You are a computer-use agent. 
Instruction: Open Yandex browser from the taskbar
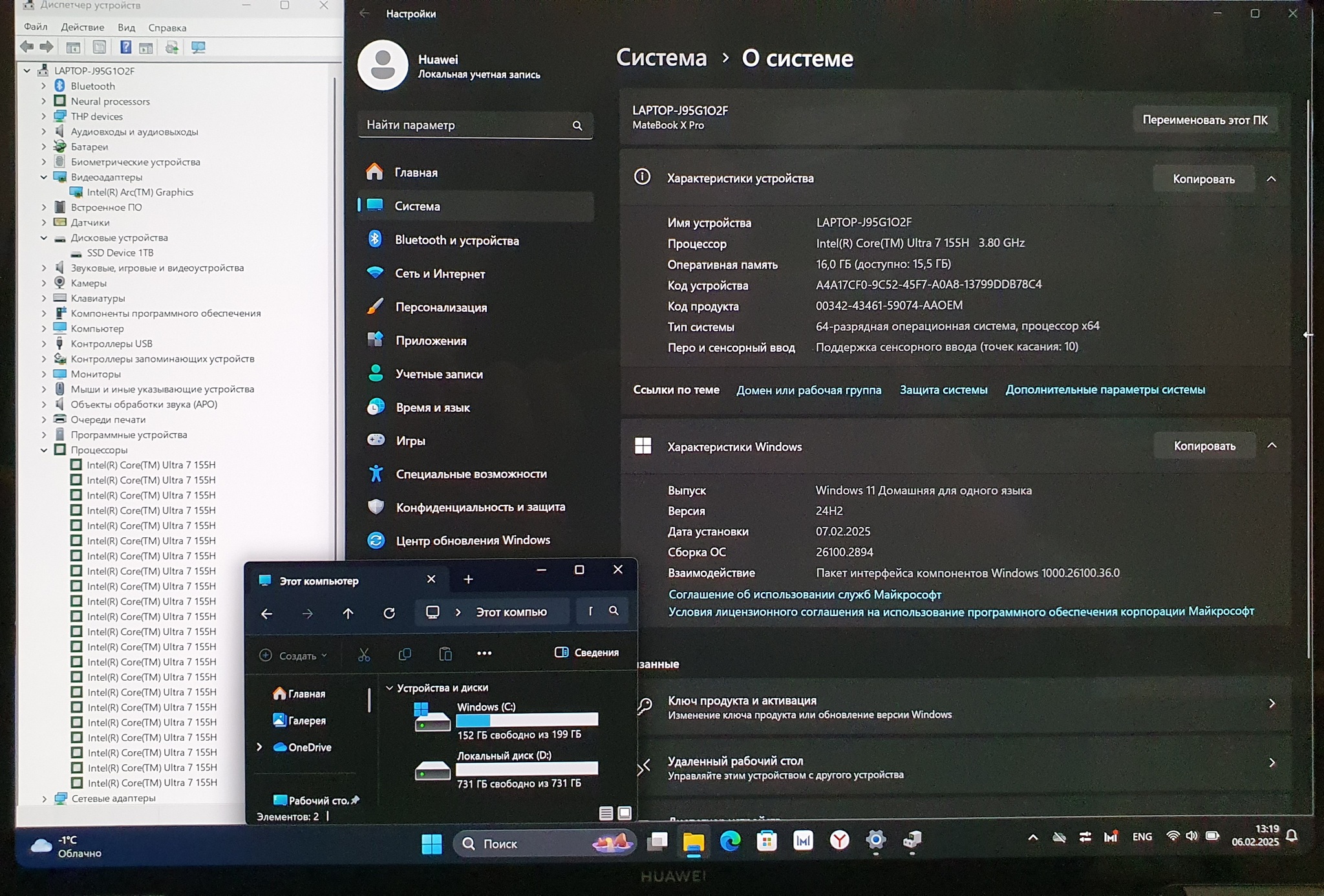[x=839, y=840]
